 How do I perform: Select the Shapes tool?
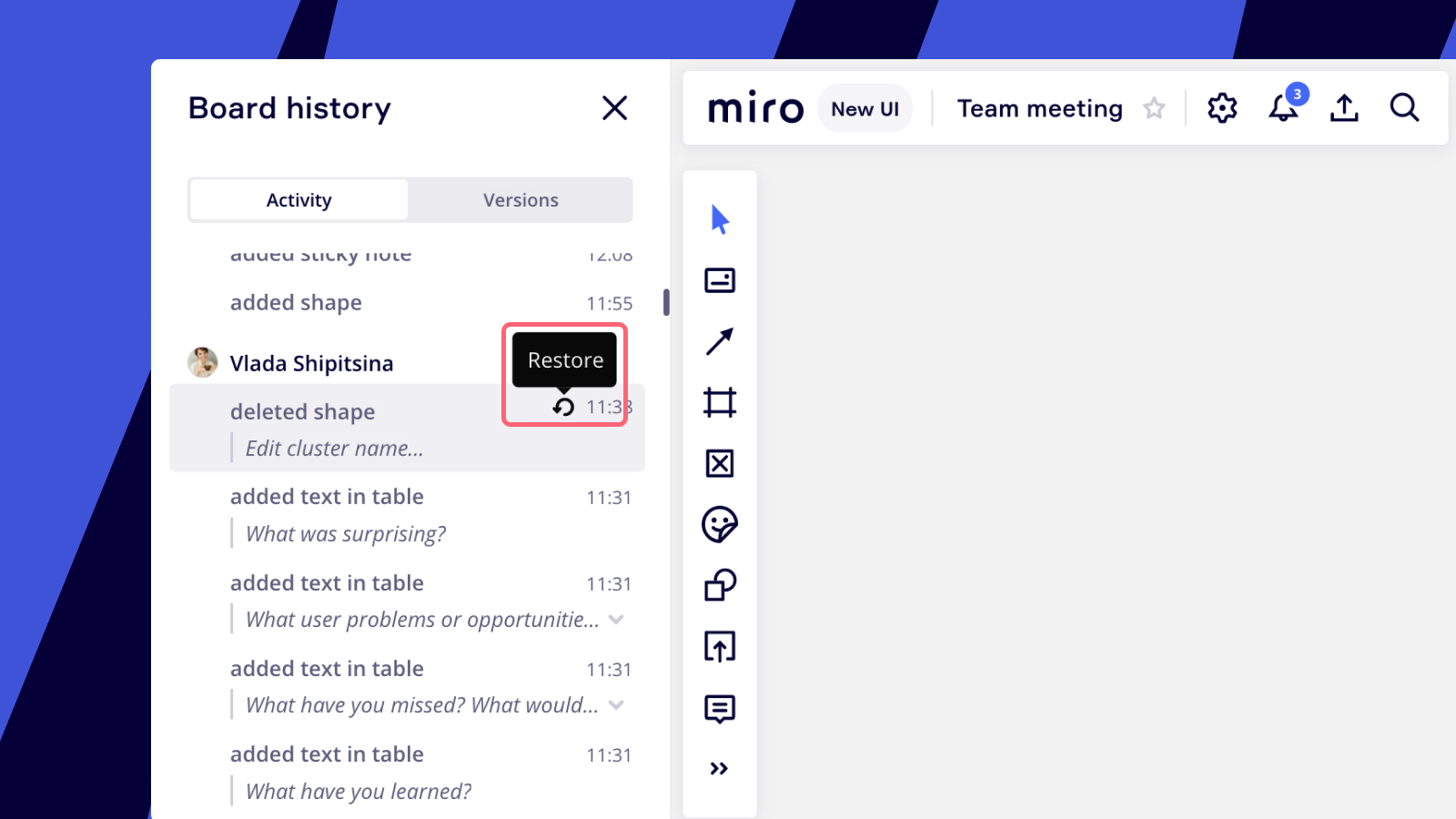pyautogui.click(x=720, y=585)
